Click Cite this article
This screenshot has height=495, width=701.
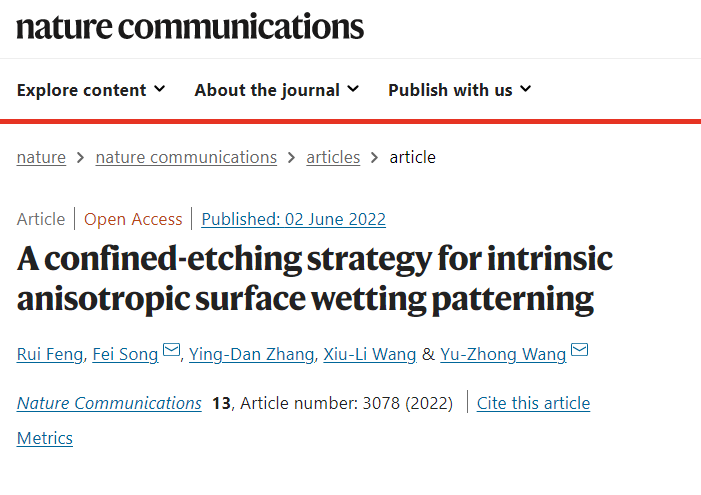(533, 403)
